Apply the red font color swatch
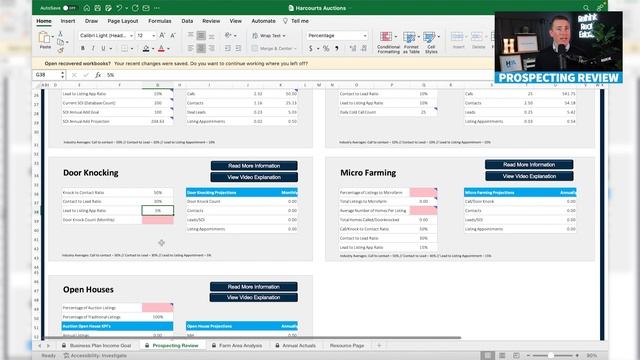 pos(161,49)
